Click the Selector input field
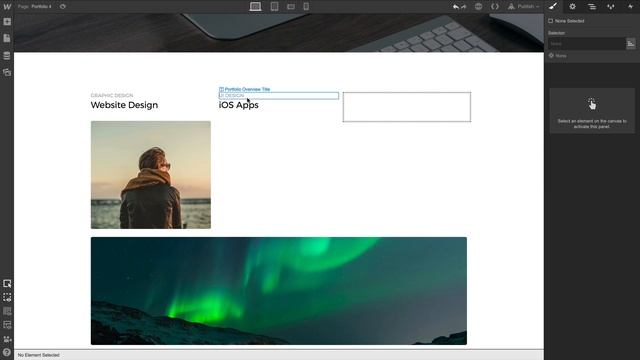The width and height of the screenshot is (640, 360). [586, 44]
